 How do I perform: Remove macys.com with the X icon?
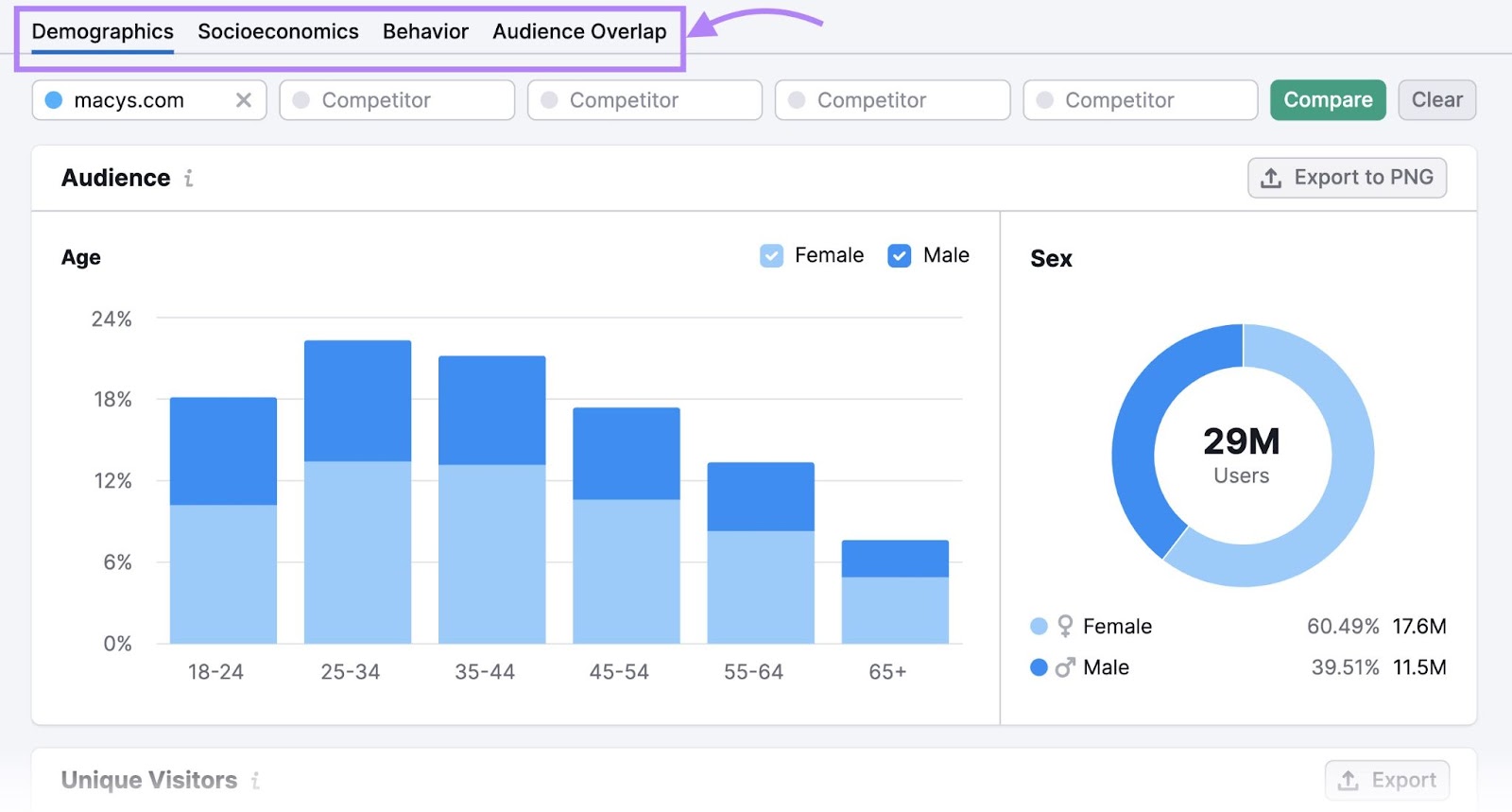[x=244, y=100]
